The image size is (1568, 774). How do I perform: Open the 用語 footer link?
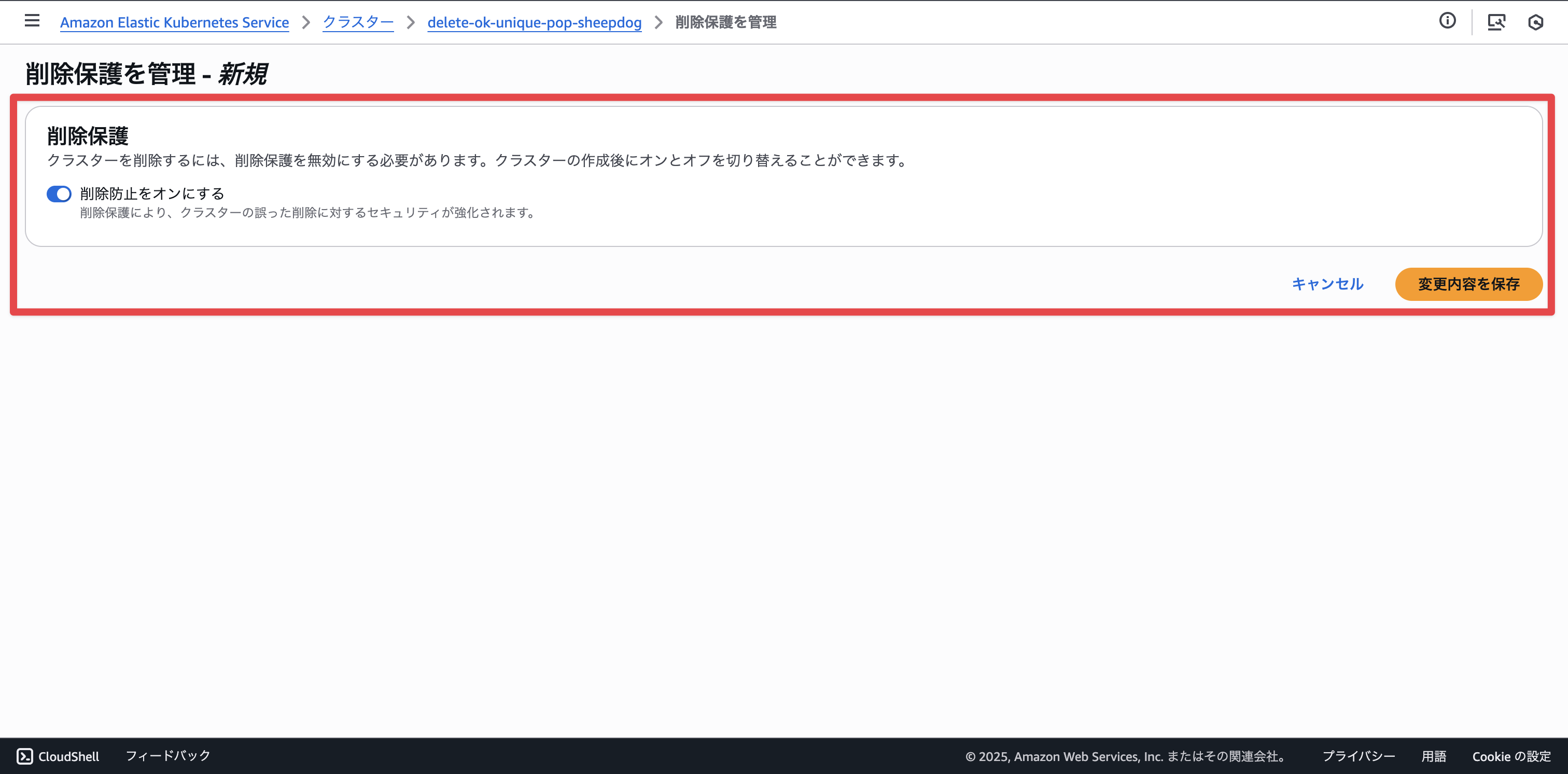[x=1434, y=756]
